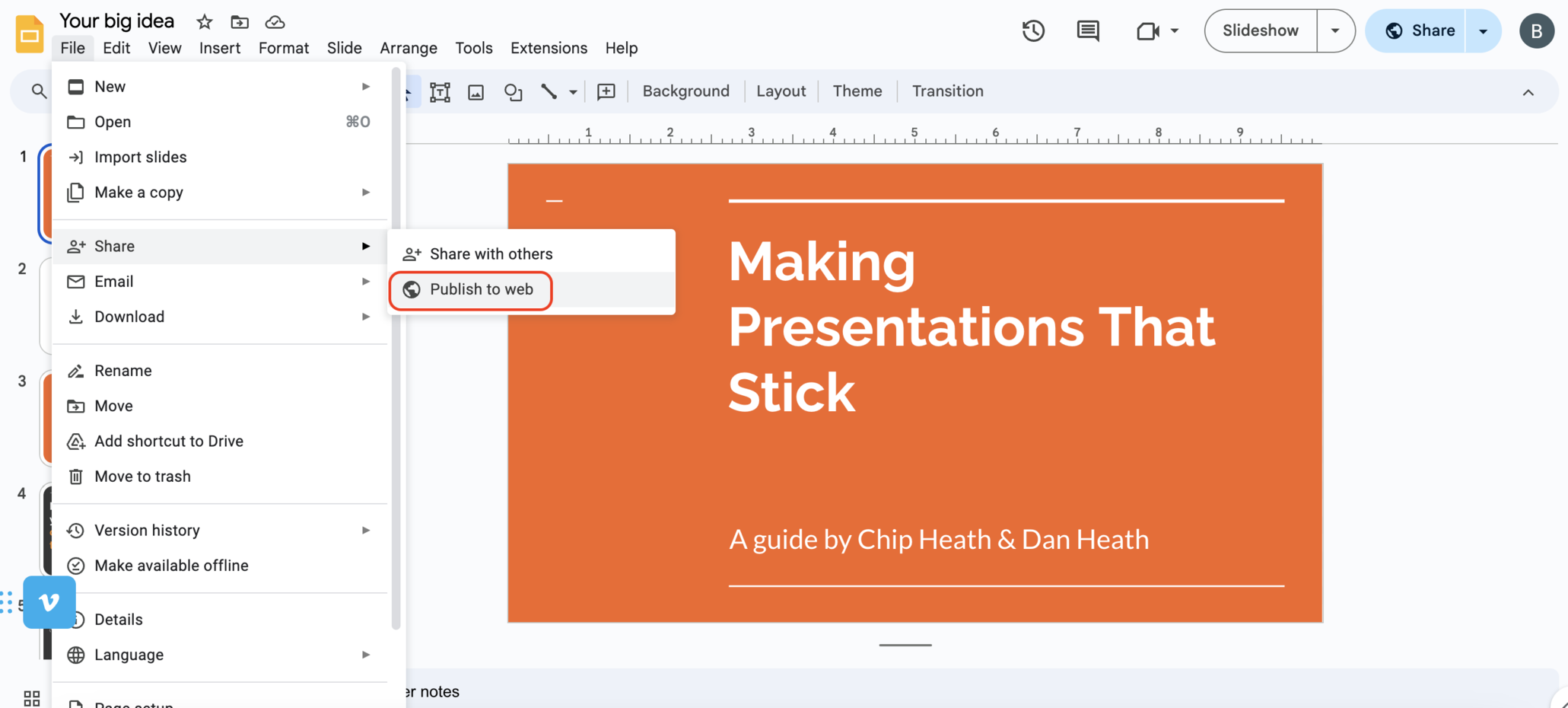The height and width of the screenshot is (708, 1568).
Task: Click the File menu scrollbar
Action: (396, 350)
